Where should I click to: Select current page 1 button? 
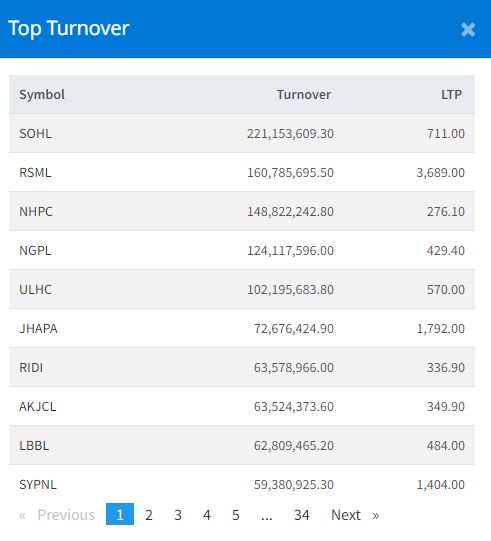(x=120, y=514)
